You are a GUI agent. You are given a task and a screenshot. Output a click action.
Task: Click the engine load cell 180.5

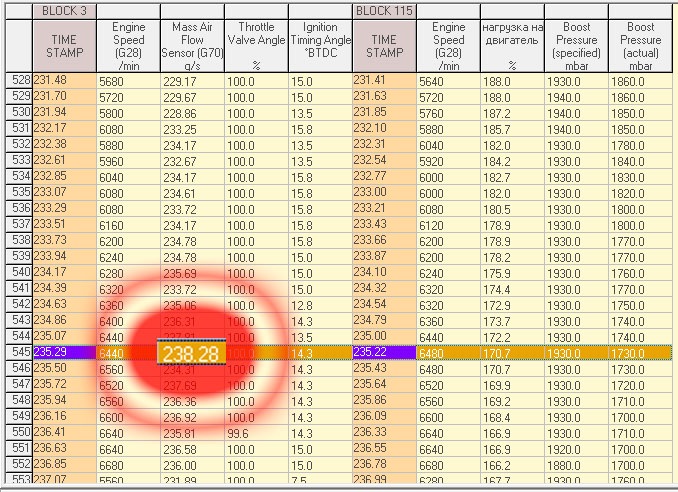click(512, 209)
